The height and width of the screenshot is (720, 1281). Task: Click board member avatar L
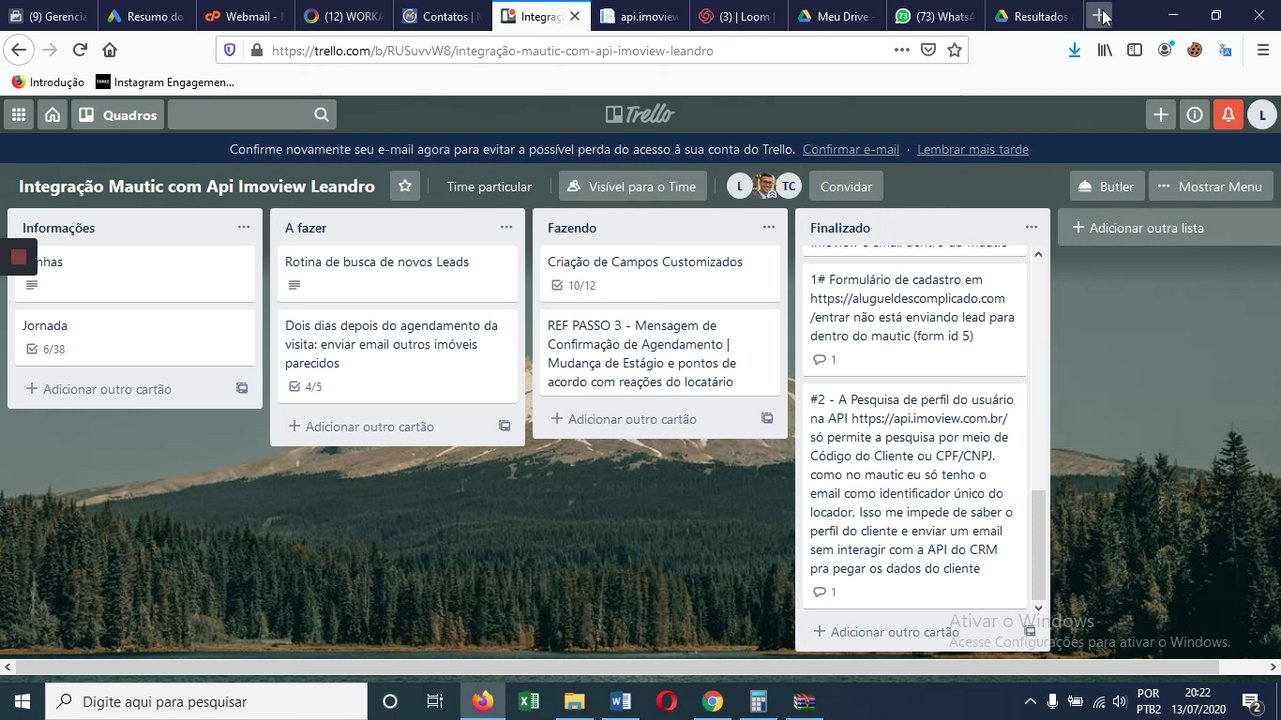[x=739, y=186]
